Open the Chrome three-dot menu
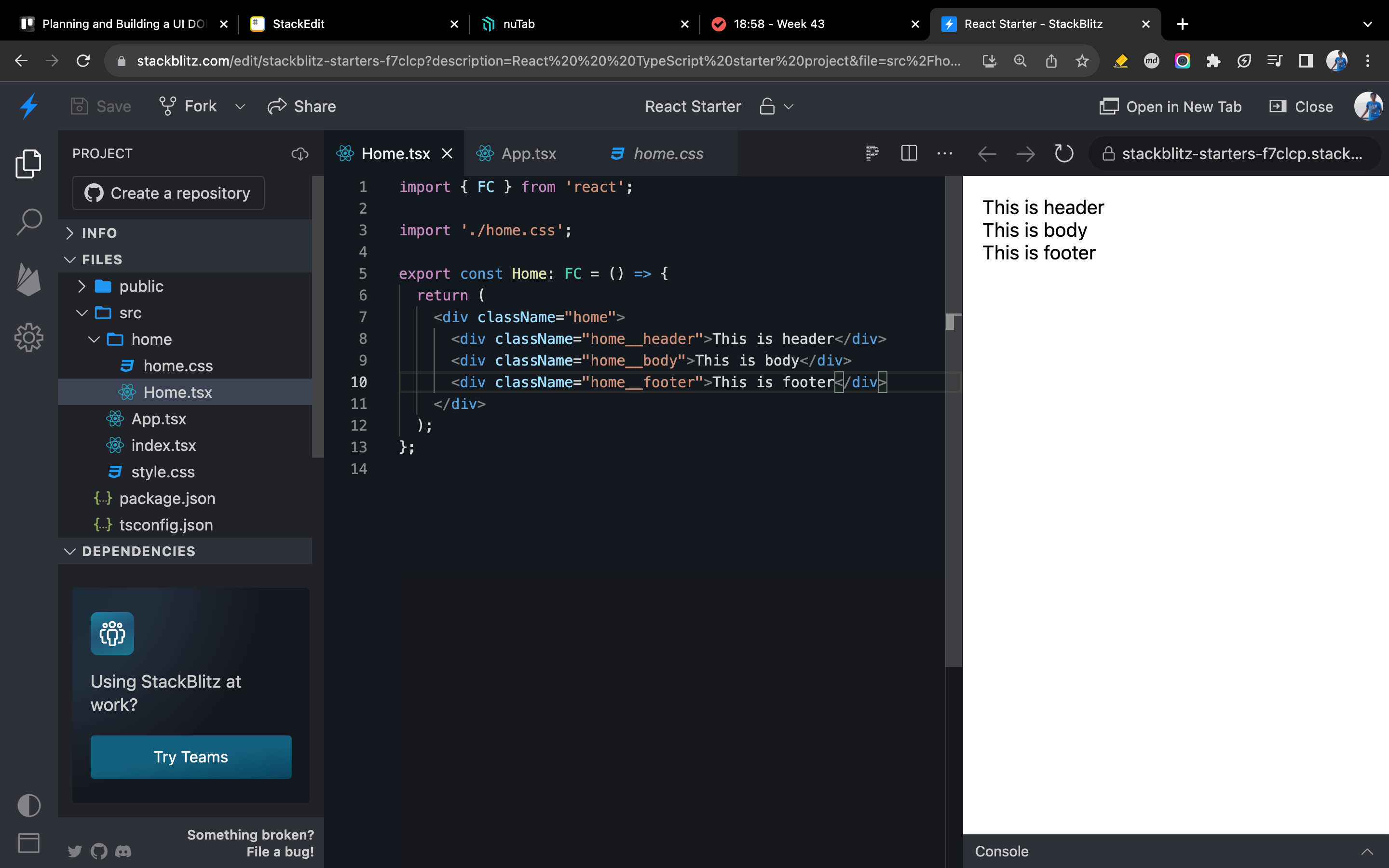Viewport: 1389px width, 868px height. click(1368, 61)
